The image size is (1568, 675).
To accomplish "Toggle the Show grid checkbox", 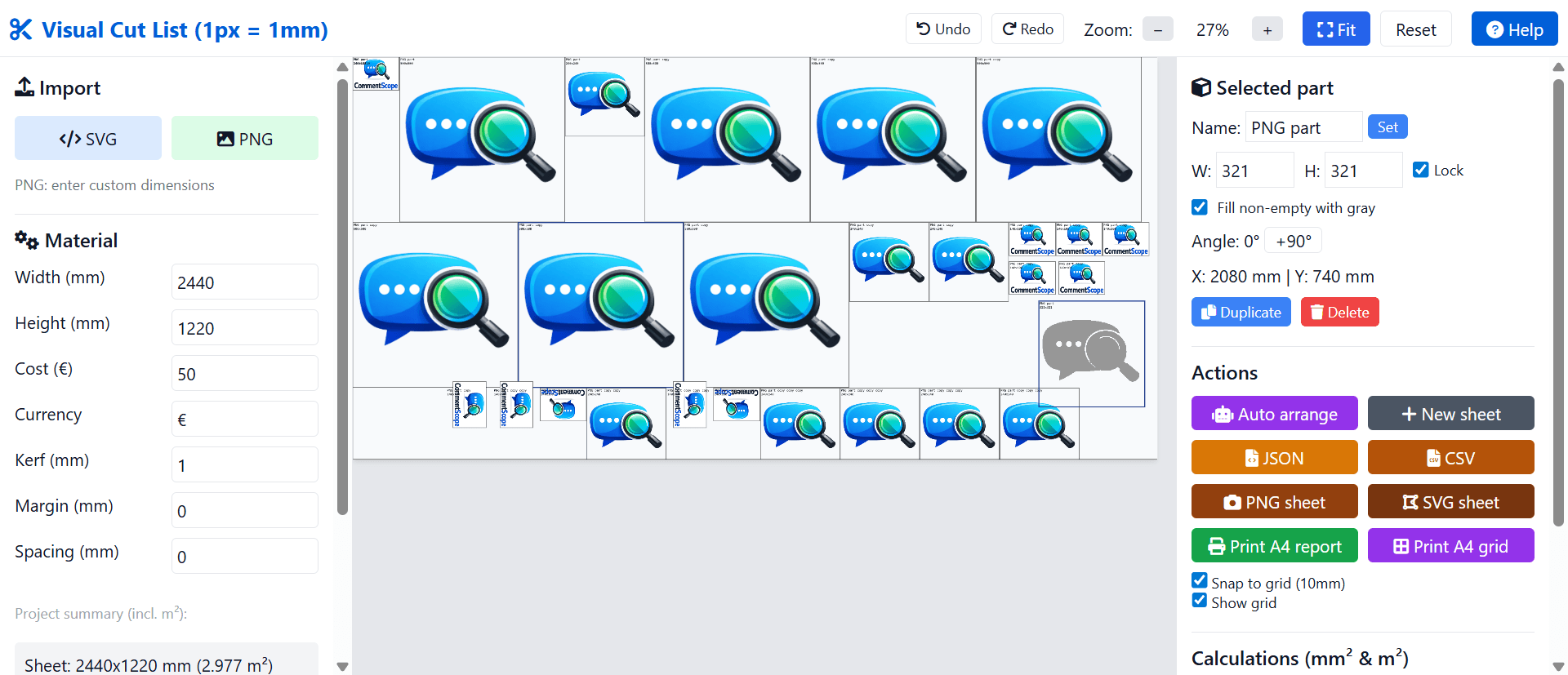I will tap(1200, 601).
